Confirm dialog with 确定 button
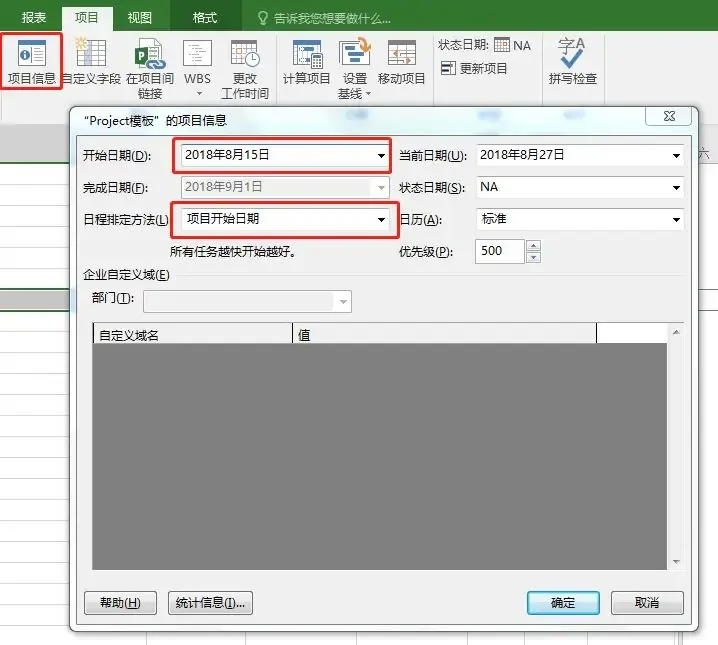The width and height of the screenshot is (718, 645). 563,603
